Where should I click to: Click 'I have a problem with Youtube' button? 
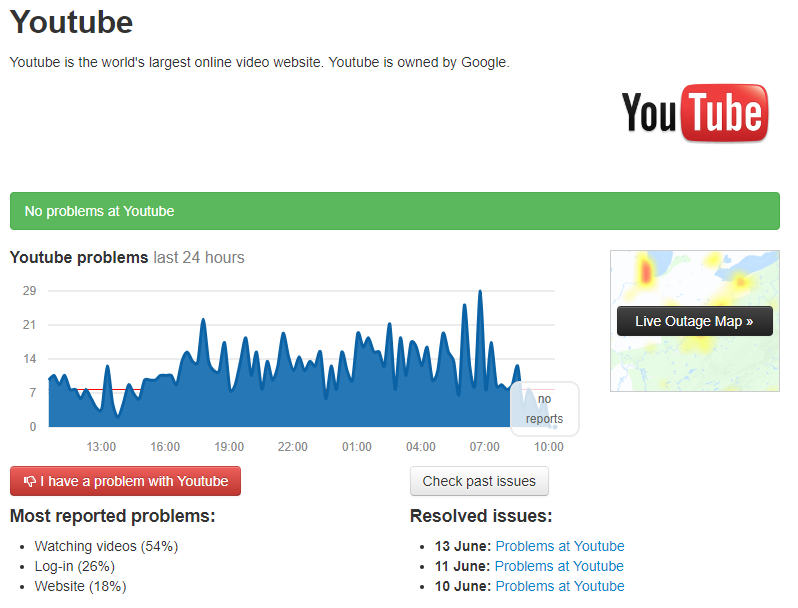point(125,481)
